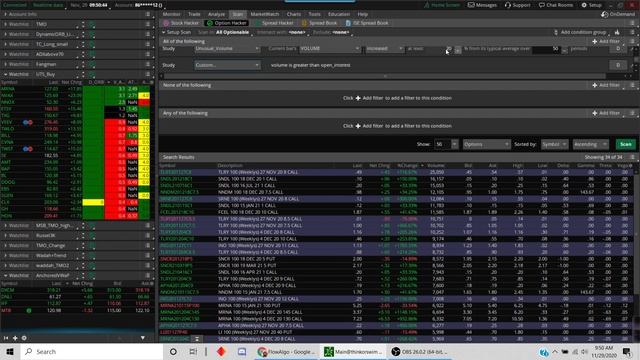The width and height of the screenshot is (640, 360).
Task: Open the Analyze tab
Action: [216, 14]
